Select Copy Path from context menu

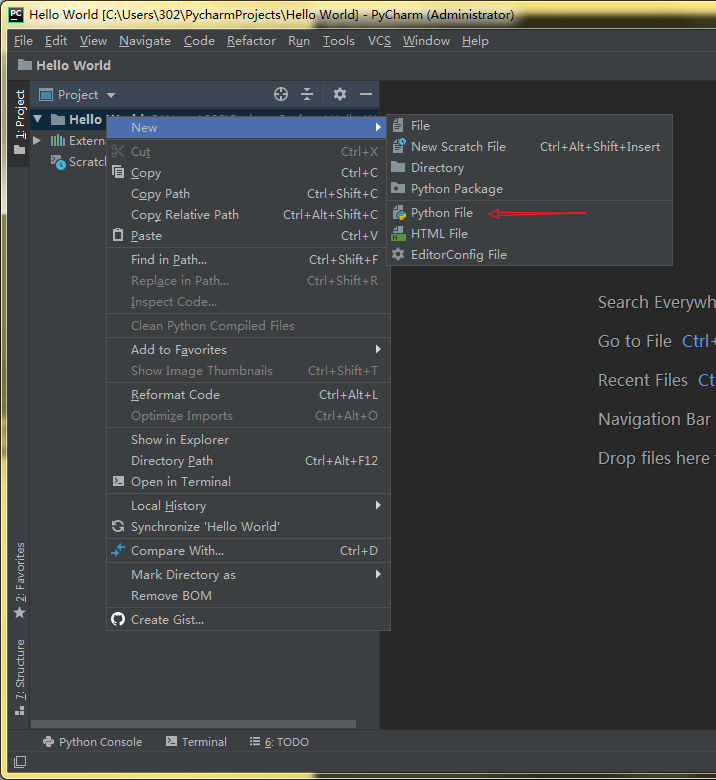click(x=248, y=194)
